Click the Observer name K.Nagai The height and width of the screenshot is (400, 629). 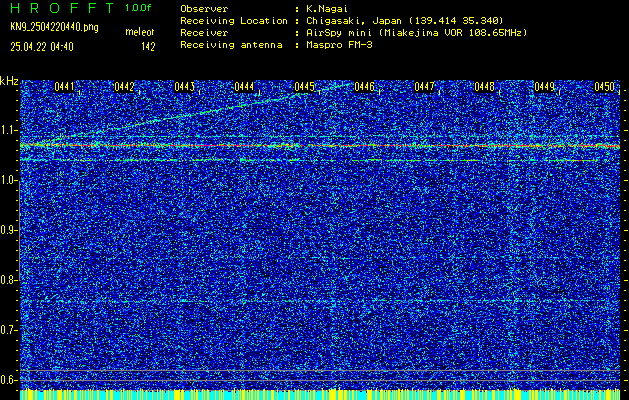(x=327, y=9)
